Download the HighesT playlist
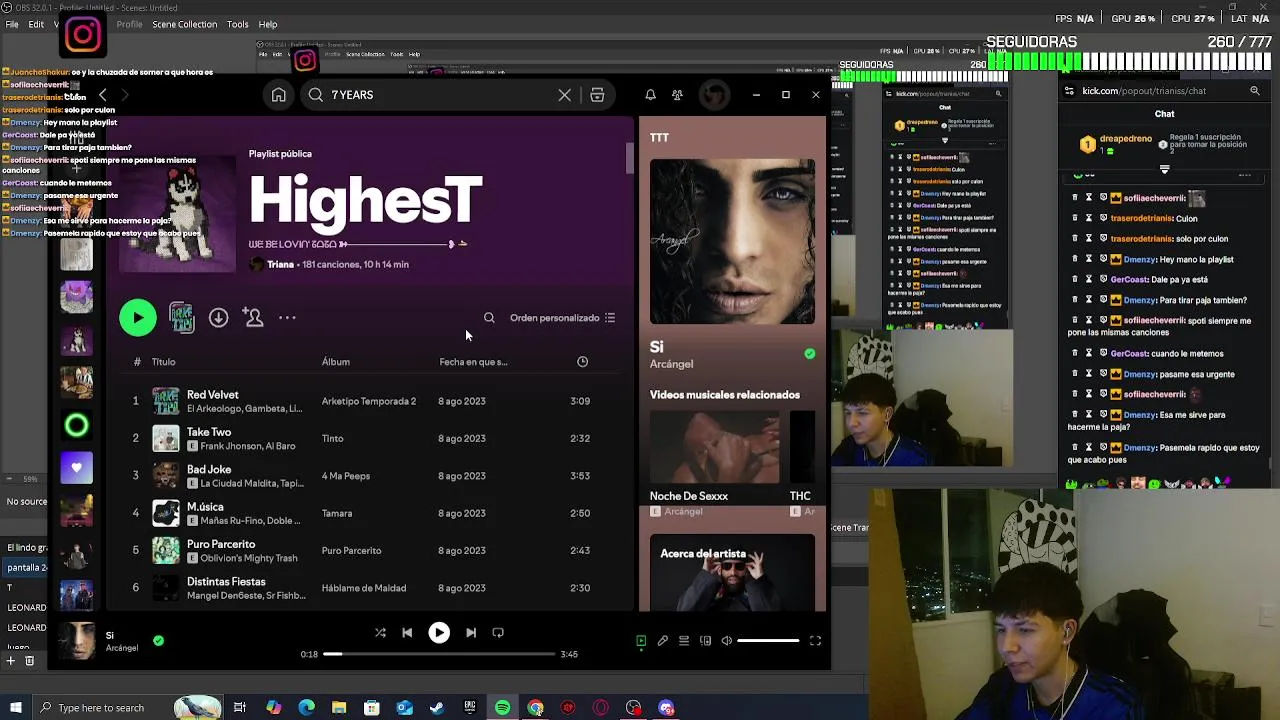Image resolution: width=1280 pixels, height=720 pixels. click(x=218, y=318)
